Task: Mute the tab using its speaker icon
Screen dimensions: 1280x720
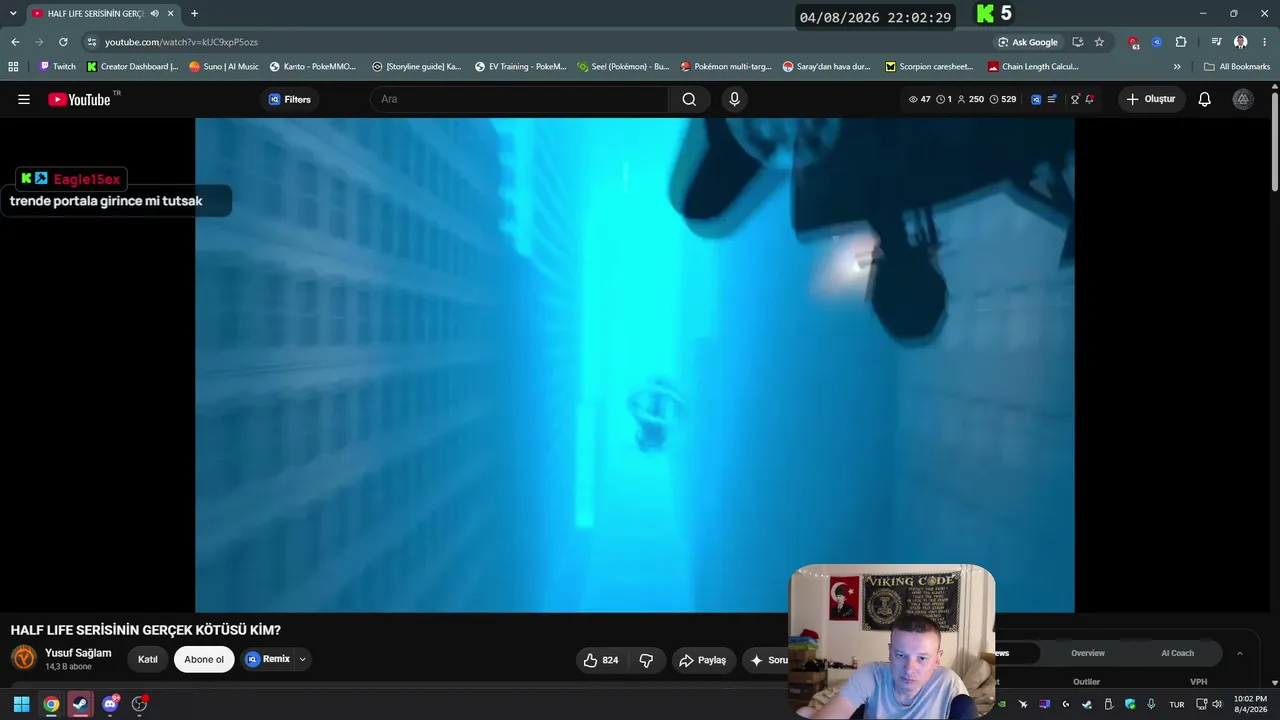Action: [x=154, y=14]
